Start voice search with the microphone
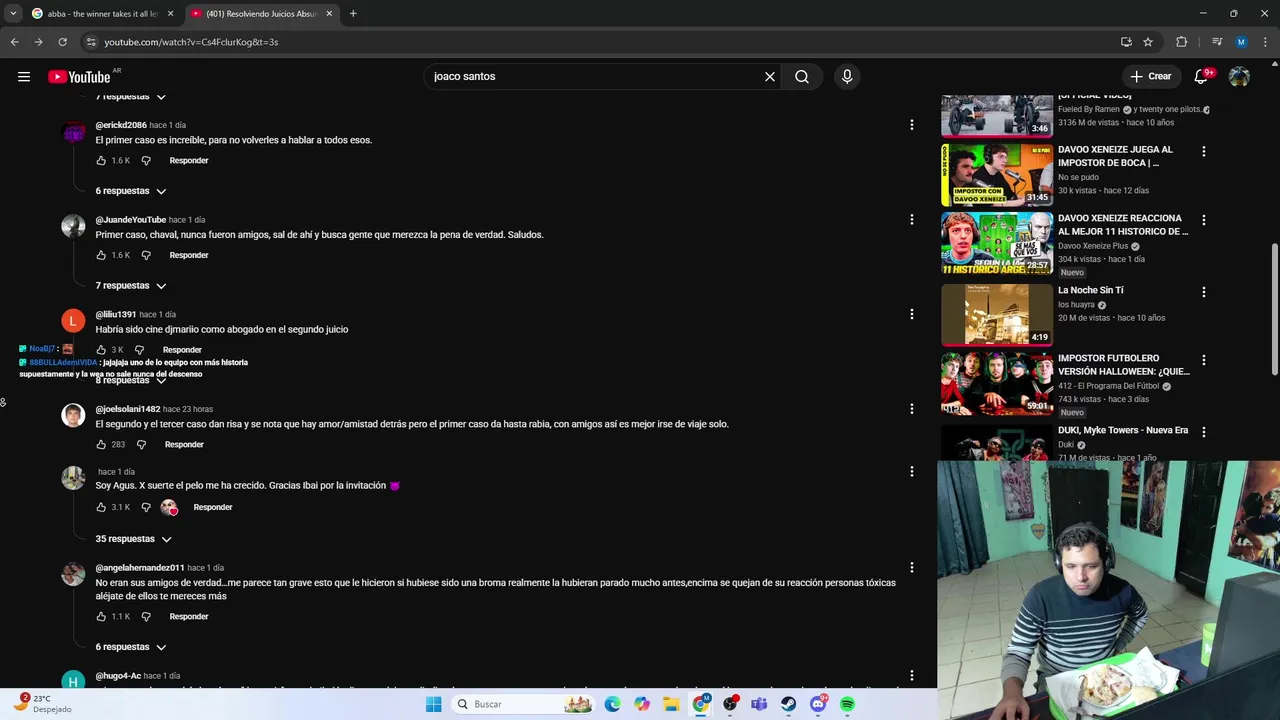The width and height of the screenshot is (1280, 720). click(847, 77)
